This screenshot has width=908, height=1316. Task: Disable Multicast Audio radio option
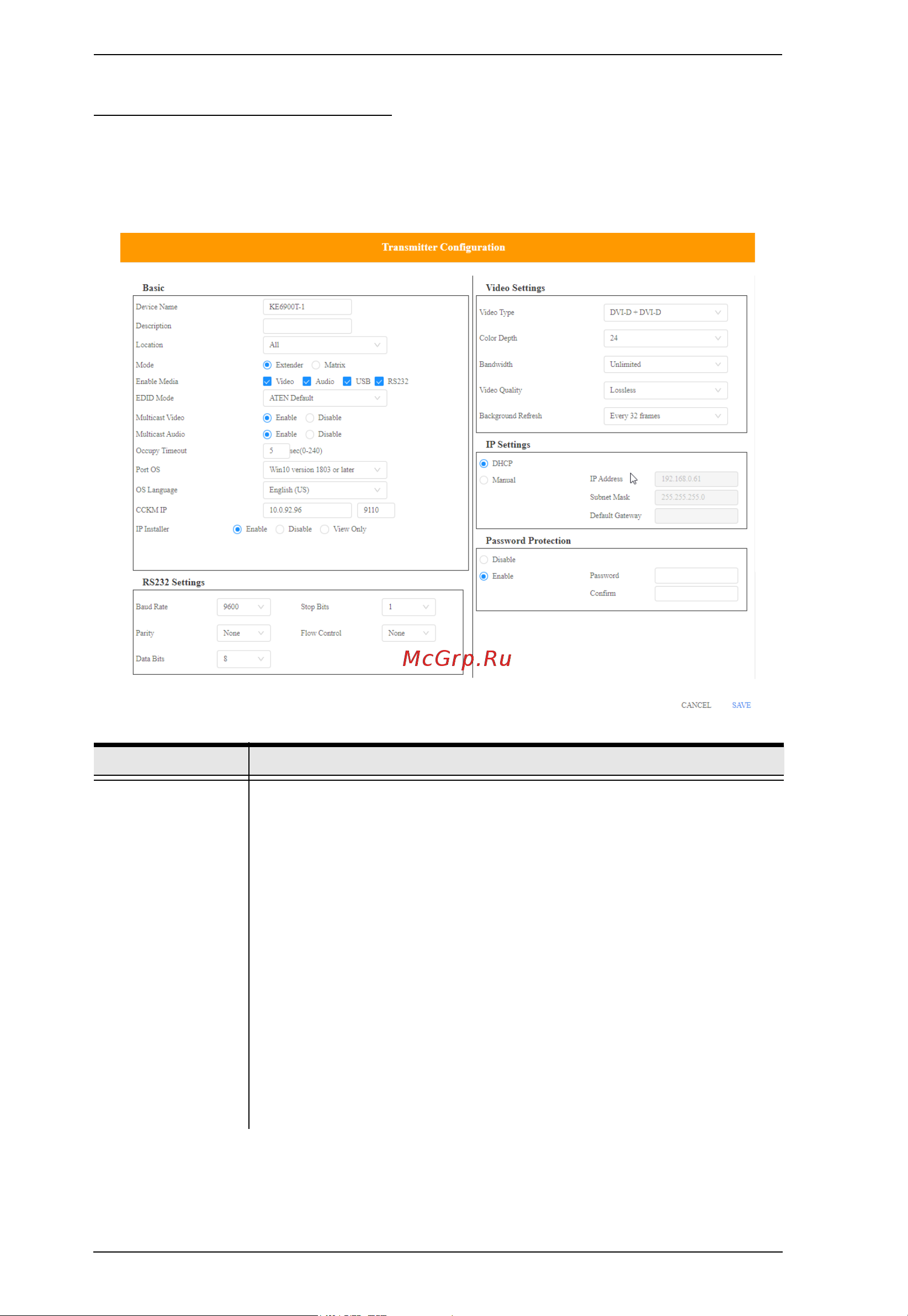(x=310, y=434)
